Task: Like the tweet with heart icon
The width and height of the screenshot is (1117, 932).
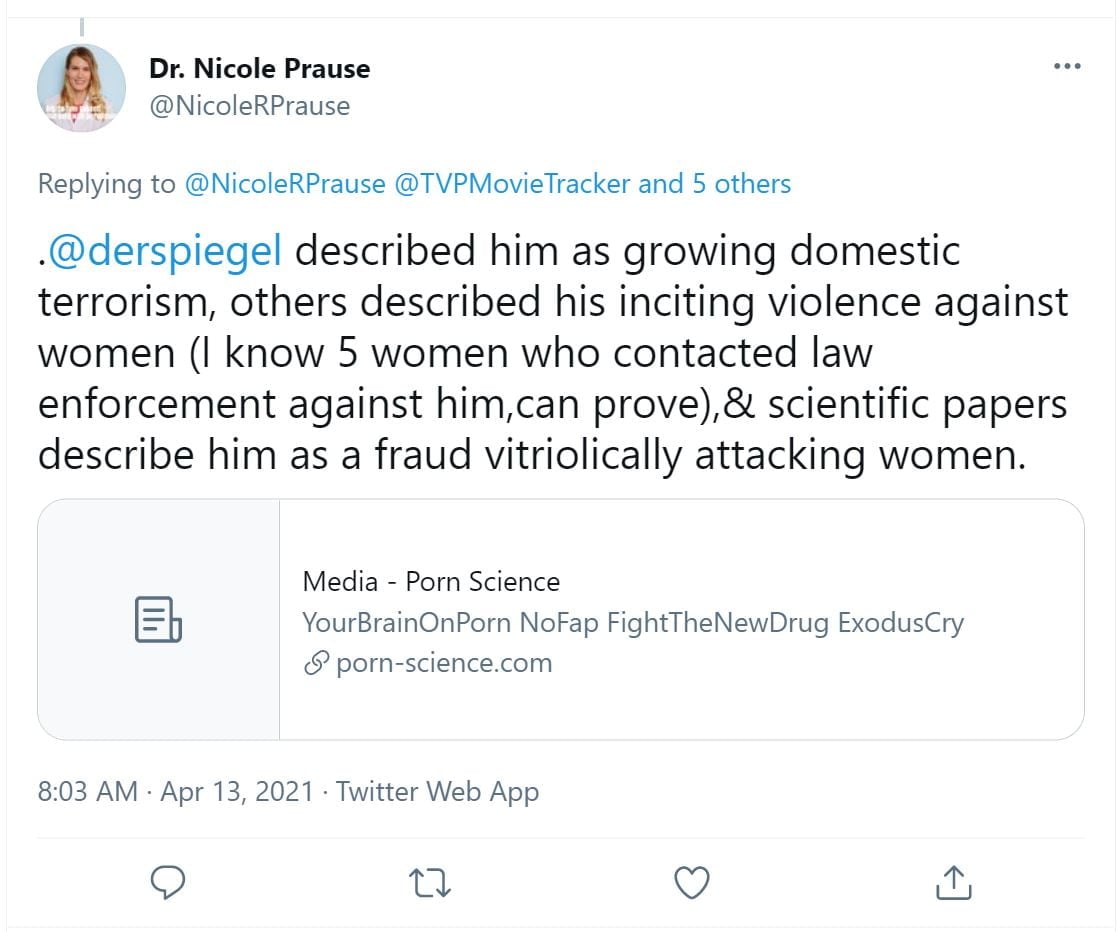Action: click(x=691, y=881)
